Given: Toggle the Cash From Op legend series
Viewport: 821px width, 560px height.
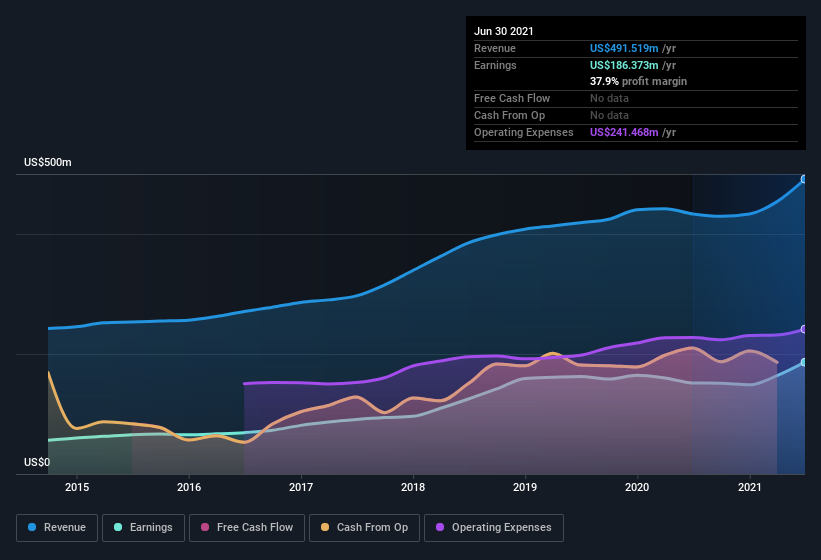Looking at the screenshot, I should click(364, 528).
